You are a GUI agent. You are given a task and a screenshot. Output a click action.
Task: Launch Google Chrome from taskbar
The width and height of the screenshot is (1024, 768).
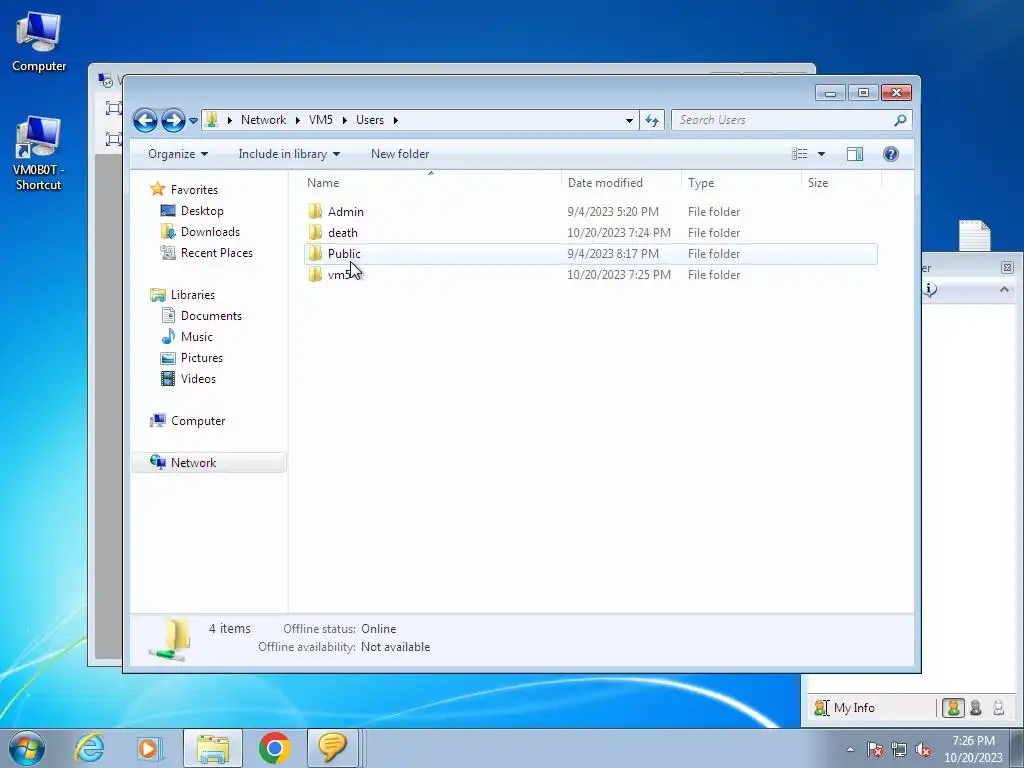pyautogui.click(x=274, y=748)
